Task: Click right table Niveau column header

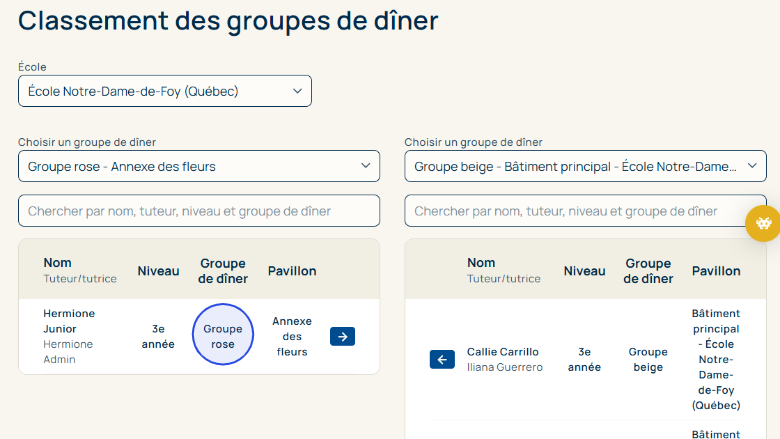Action: [584, 270]
